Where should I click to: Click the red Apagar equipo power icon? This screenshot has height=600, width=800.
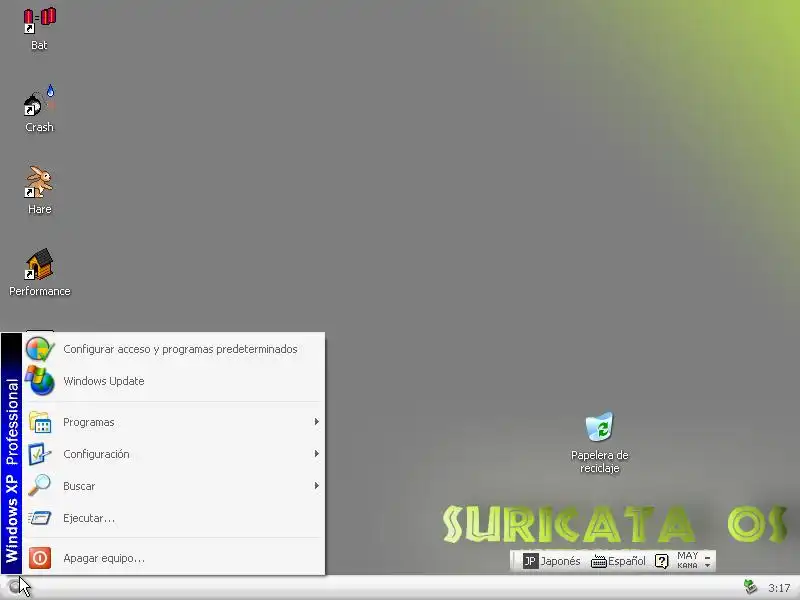(40, 558)
